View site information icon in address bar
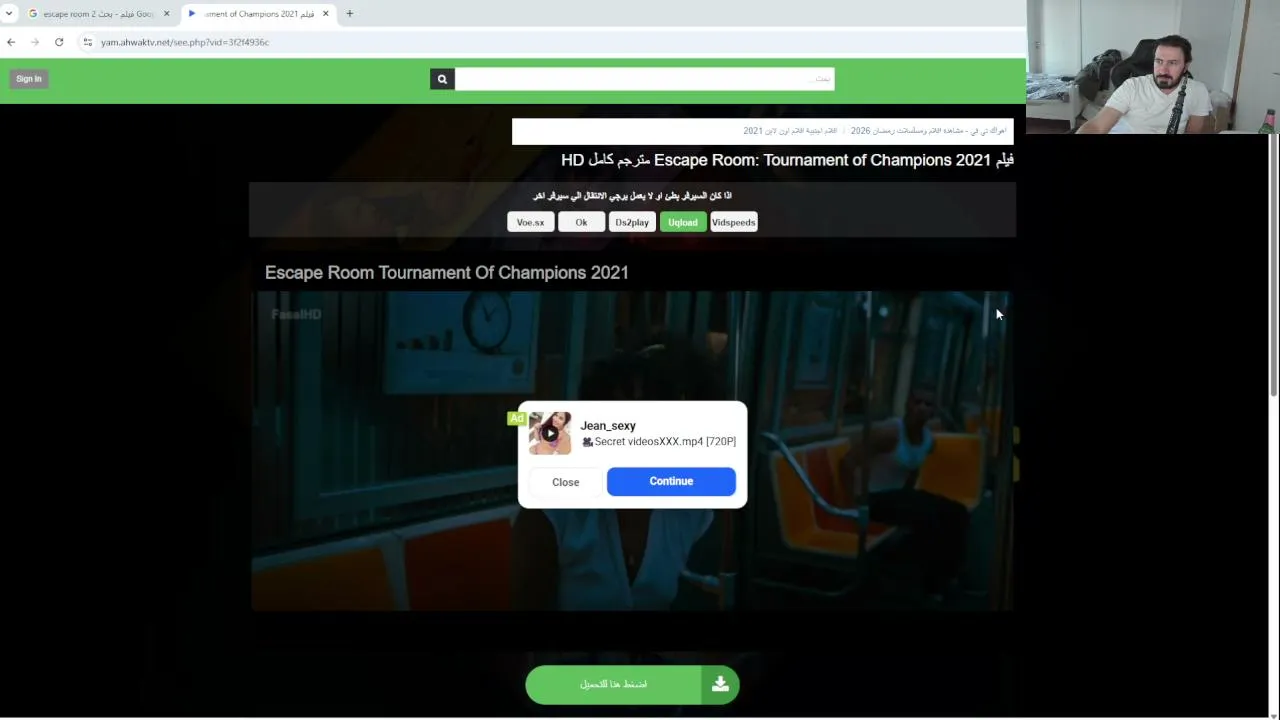 point(88,42)
